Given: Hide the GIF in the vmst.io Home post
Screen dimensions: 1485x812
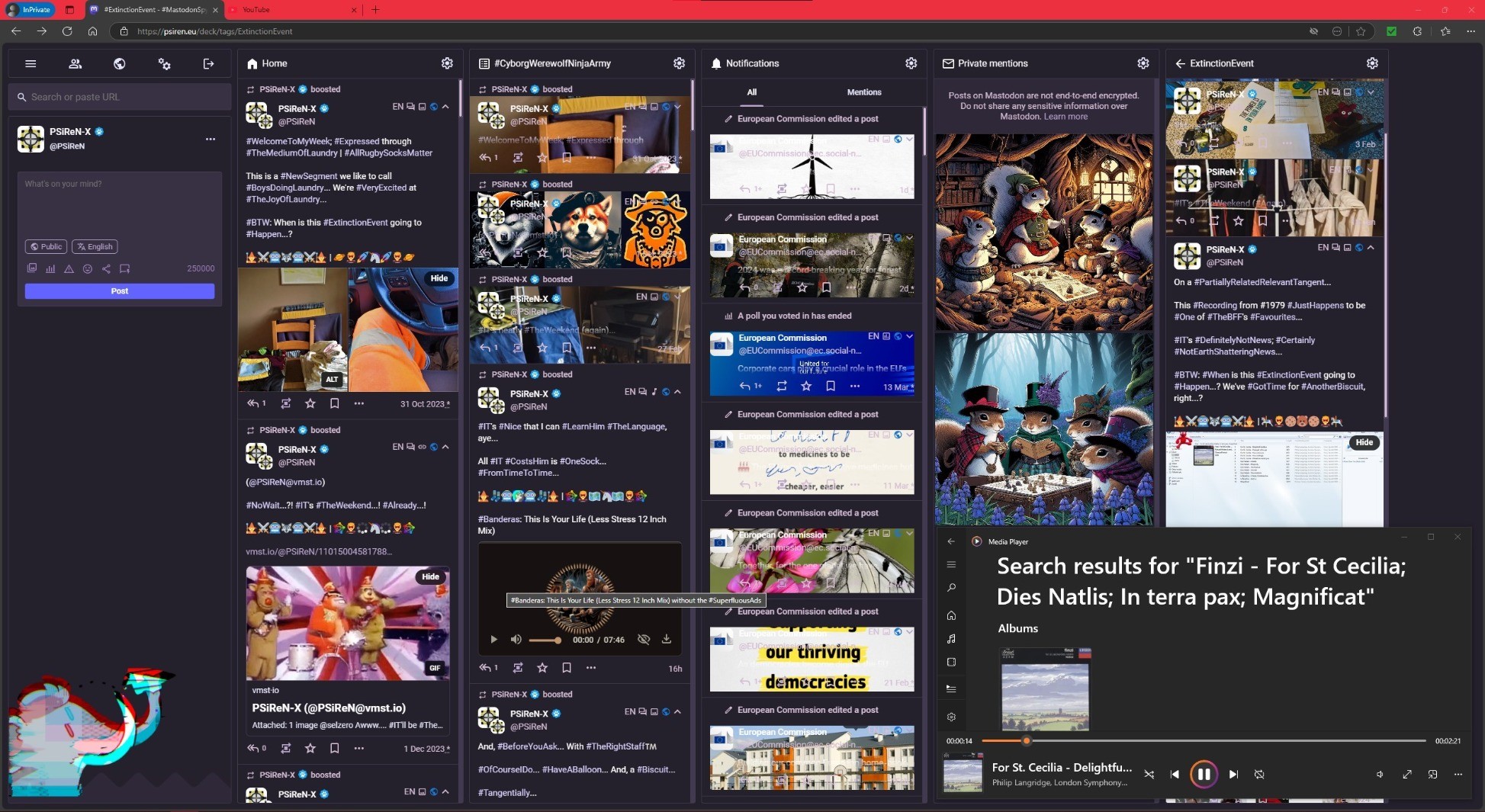Looking at the screenshot, I should 431,576.
